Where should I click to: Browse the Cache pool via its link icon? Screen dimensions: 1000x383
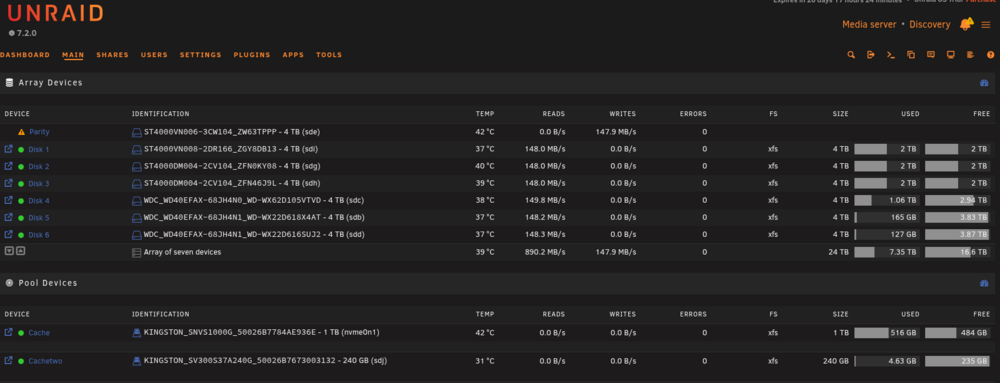coord(8,332)
